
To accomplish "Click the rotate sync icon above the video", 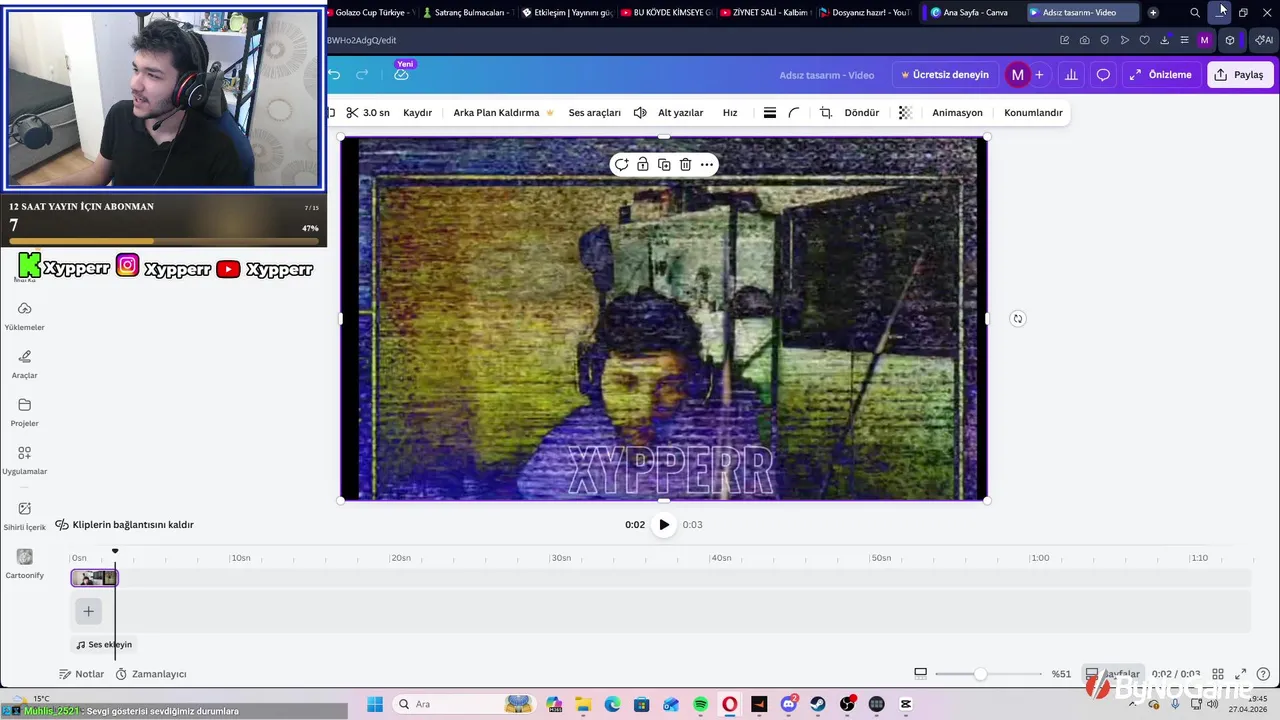I will (x=621, y=165).
